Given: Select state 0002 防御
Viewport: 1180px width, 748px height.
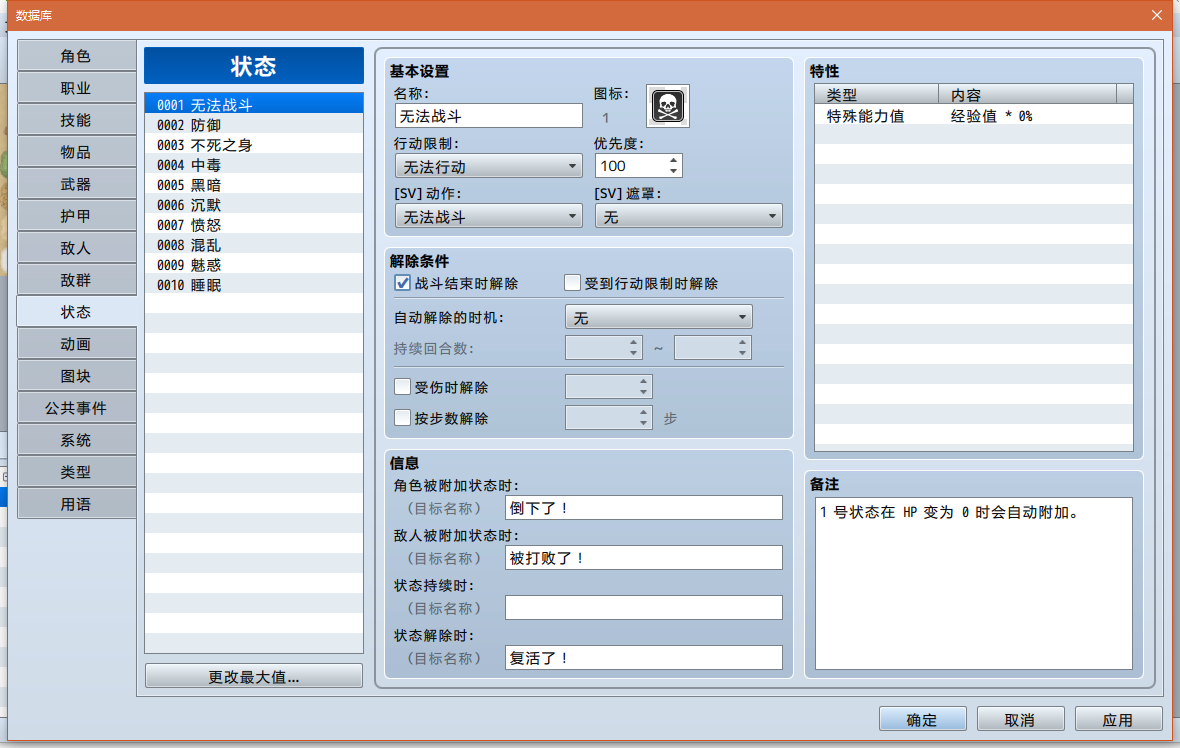Looking at the screenshot, I should 254,125.
